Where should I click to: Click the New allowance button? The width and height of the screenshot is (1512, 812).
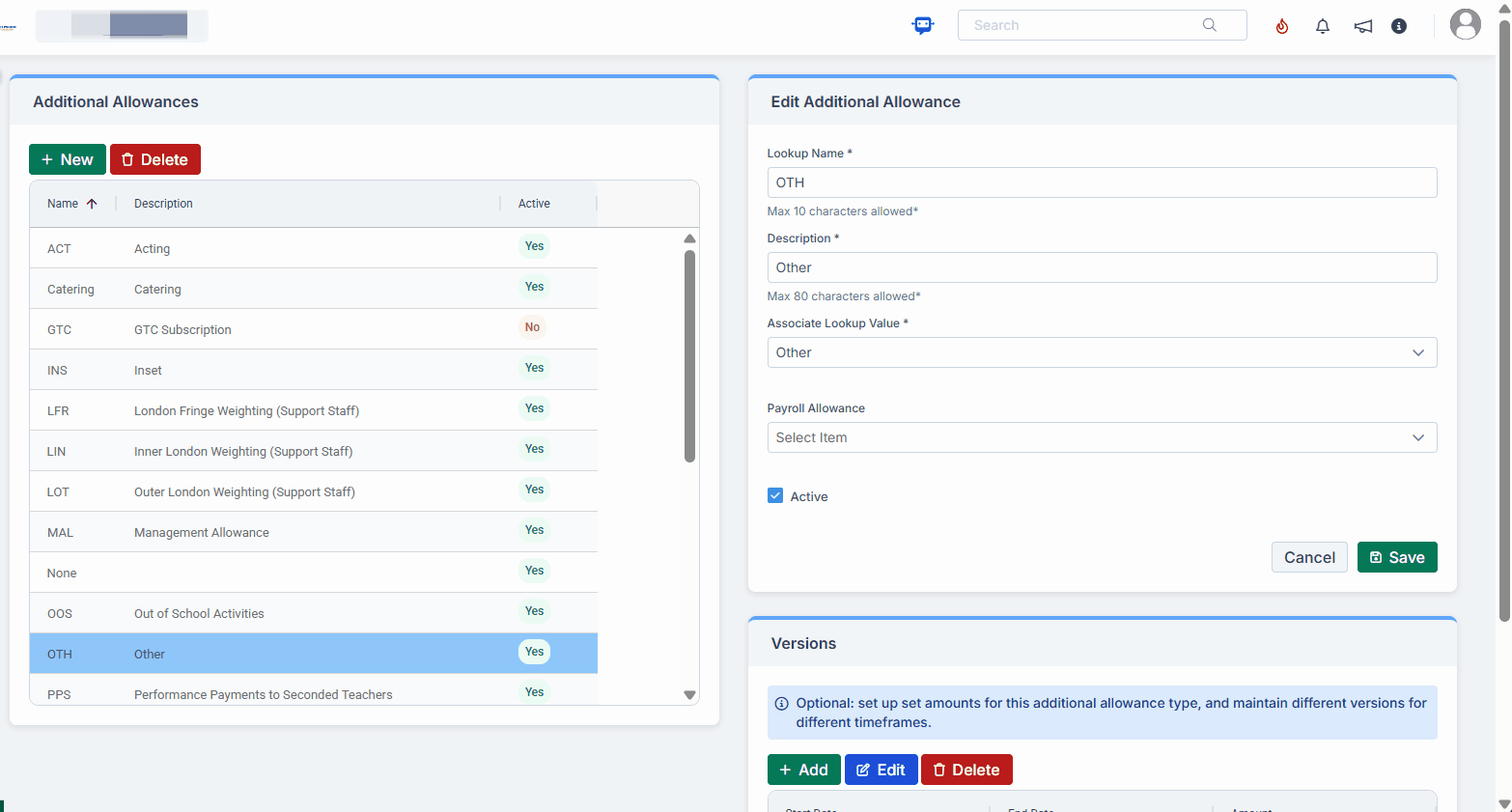pyautogui.click(x=68, y=159)
